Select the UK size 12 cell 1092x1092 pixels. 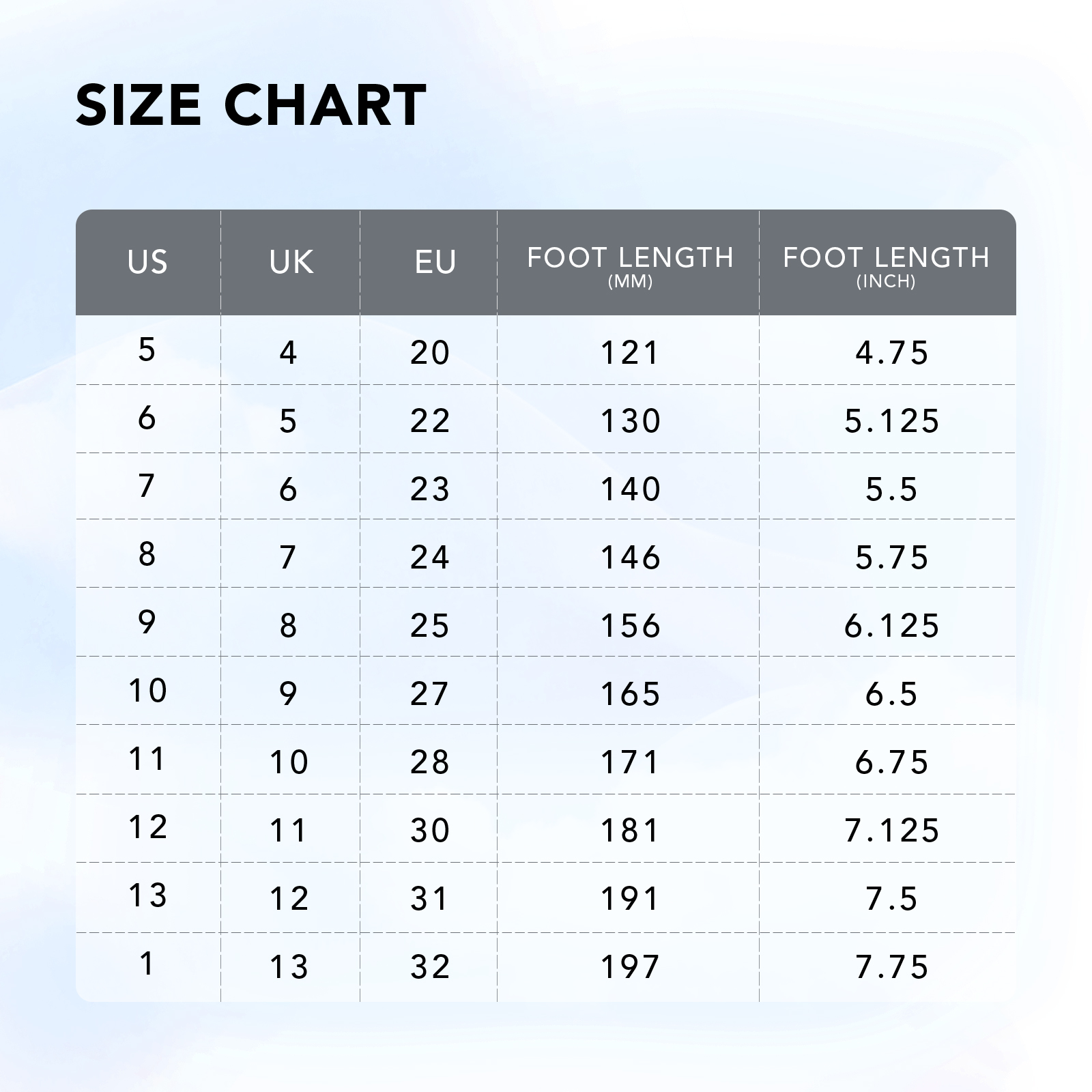pyautogui.click(x=289, y=898)
